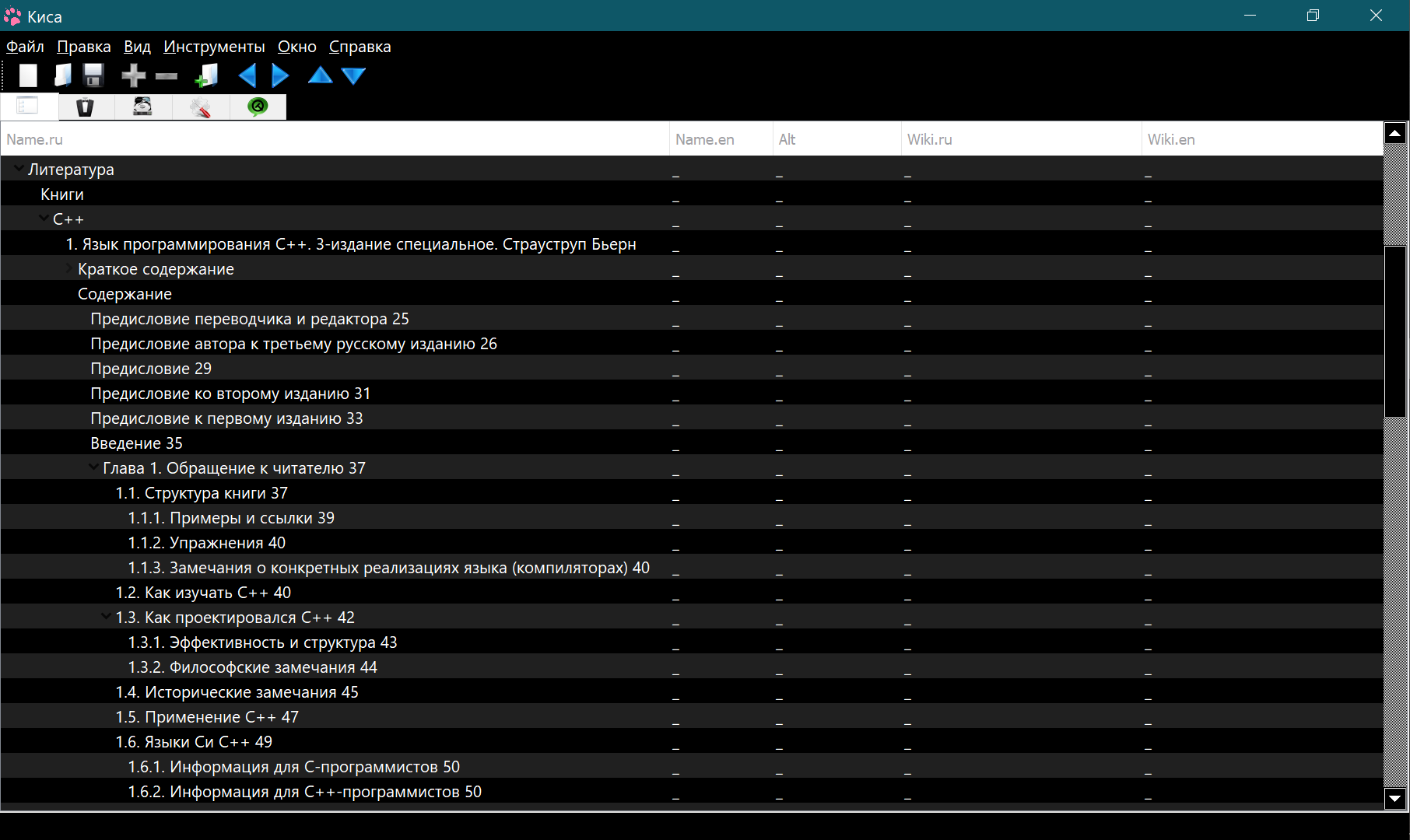Viewport: 1410px width, 840px height.
Task: Select Предисловие ко второму изданию 31
Action: 692,393
